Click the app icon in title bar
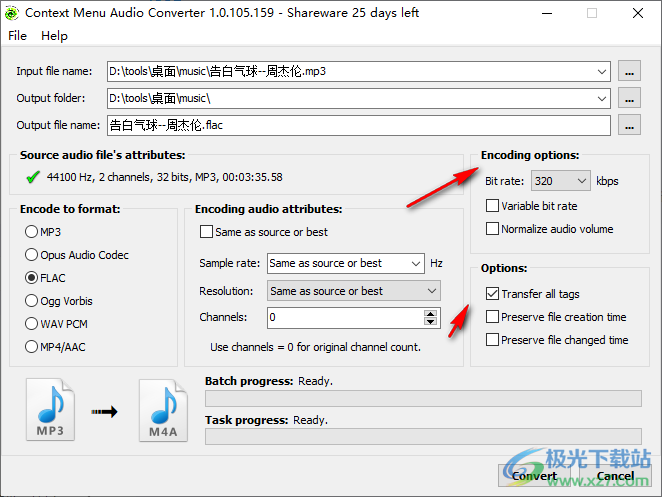This screenshot has width=662, height=497. tap(11, 14)
